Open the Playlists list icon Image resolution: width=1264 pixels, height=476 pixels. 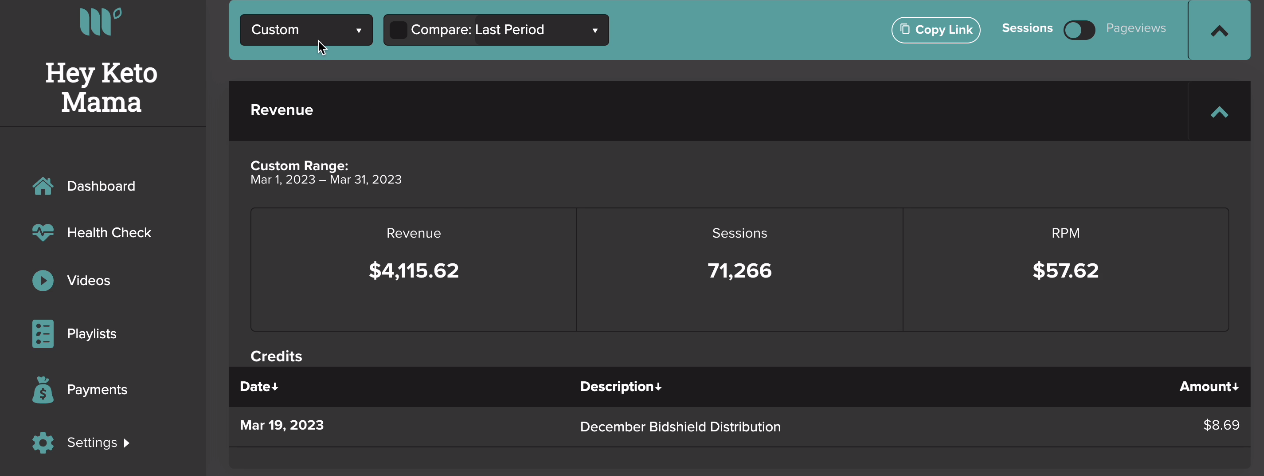coord(42,334)
